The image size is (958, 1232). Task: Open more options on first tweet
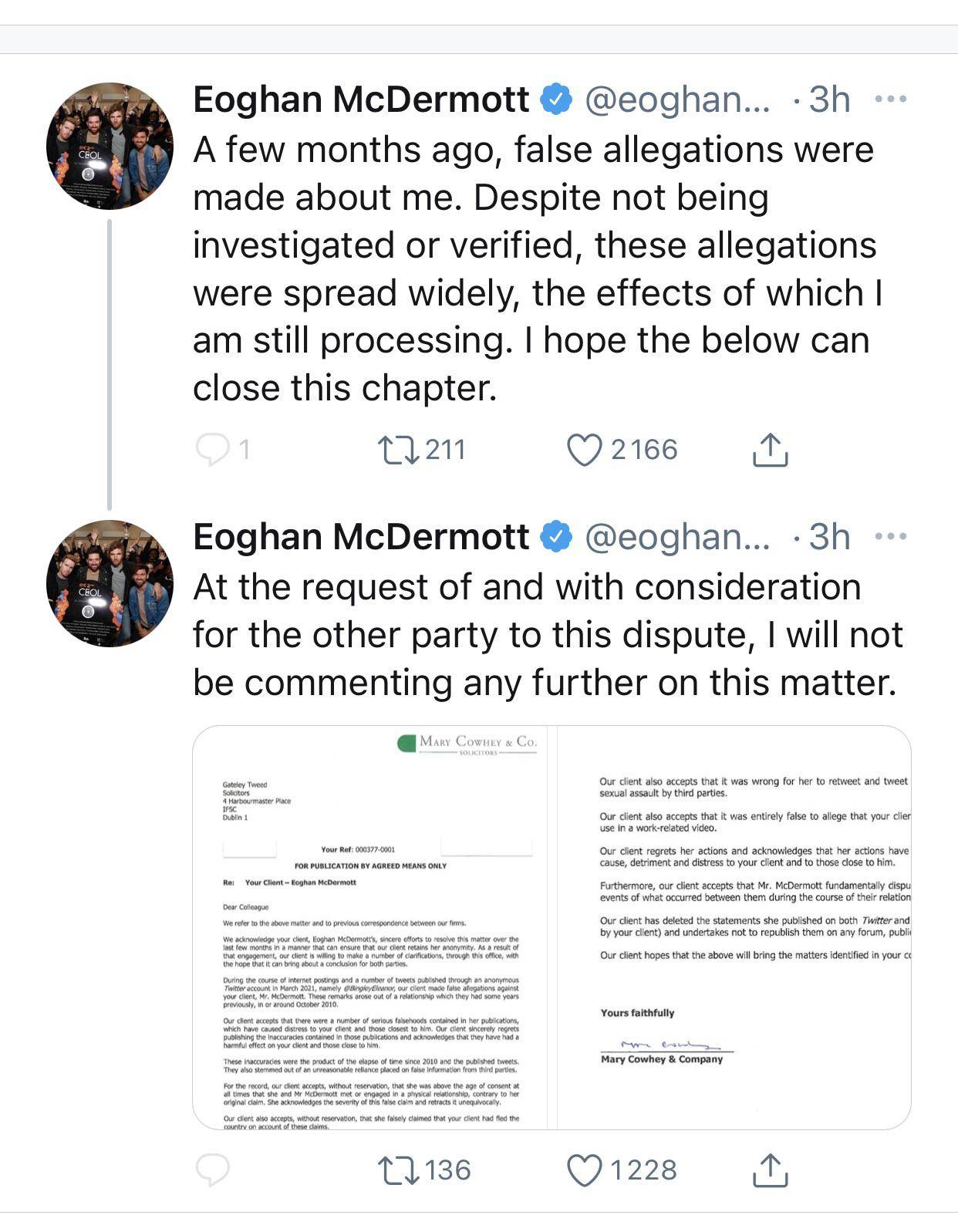click(891, 99)
